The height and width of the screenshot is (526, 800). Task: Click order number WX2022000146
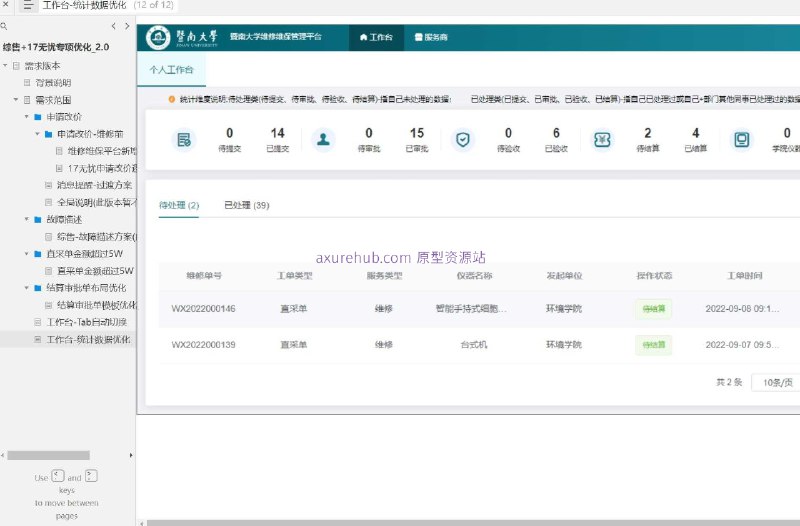(204, 309)
